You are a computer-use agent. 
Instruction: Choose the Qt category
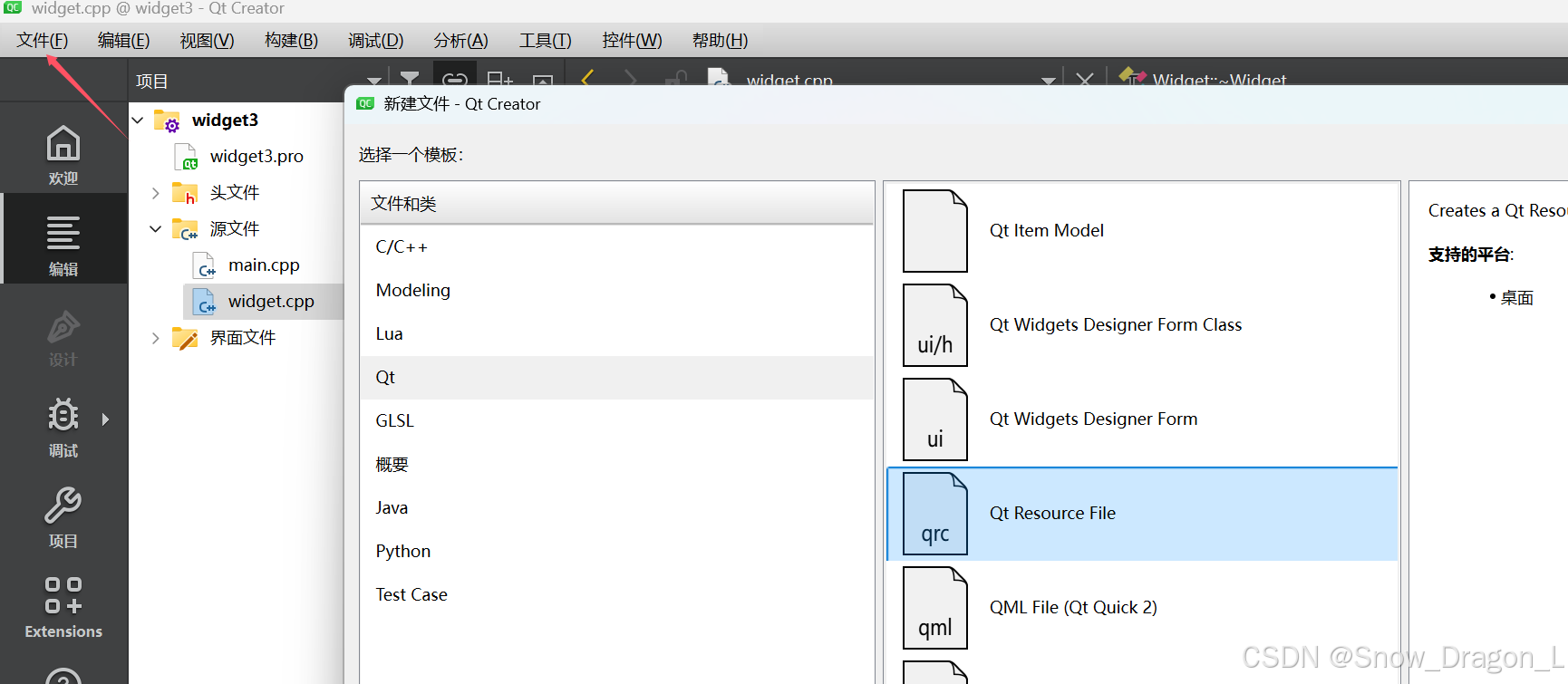pos(616,377)
